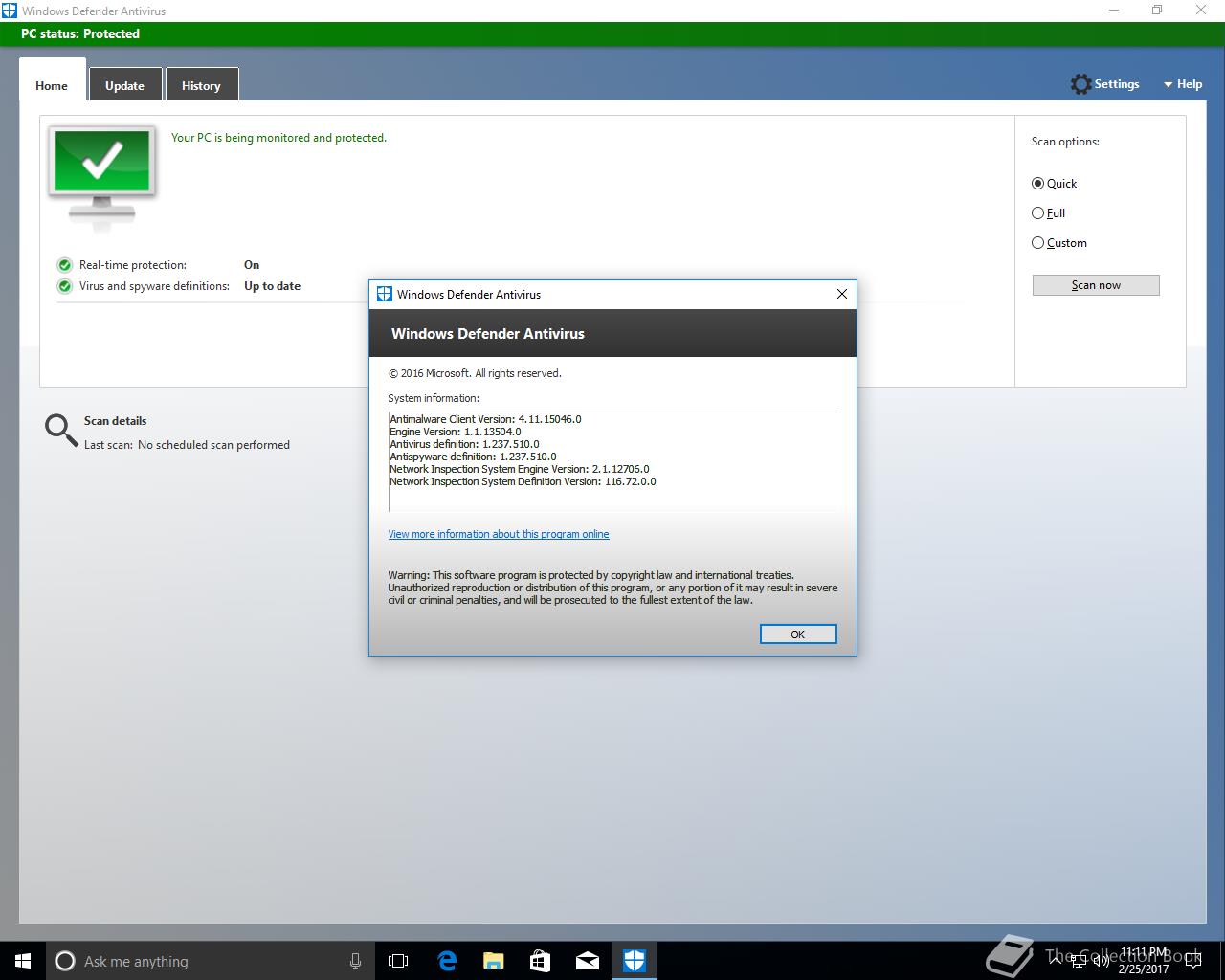Viewport: 1225px width, 980px height.
Task: Click the Antivirus definition 1.237.510.0 line
Action: tap(464, 444)
